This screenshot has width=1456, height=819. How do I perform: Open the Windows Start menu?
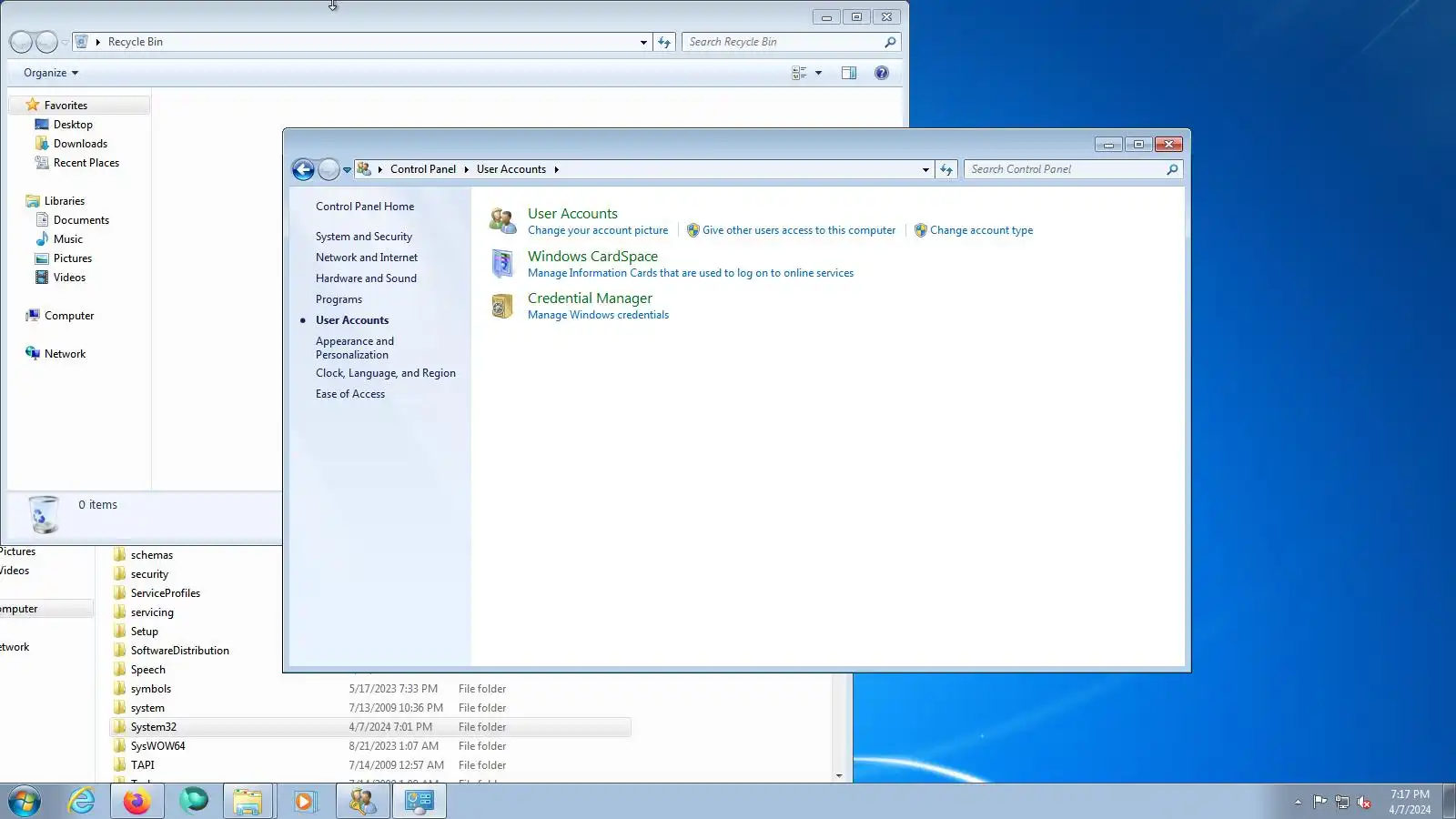click(25, 801)
